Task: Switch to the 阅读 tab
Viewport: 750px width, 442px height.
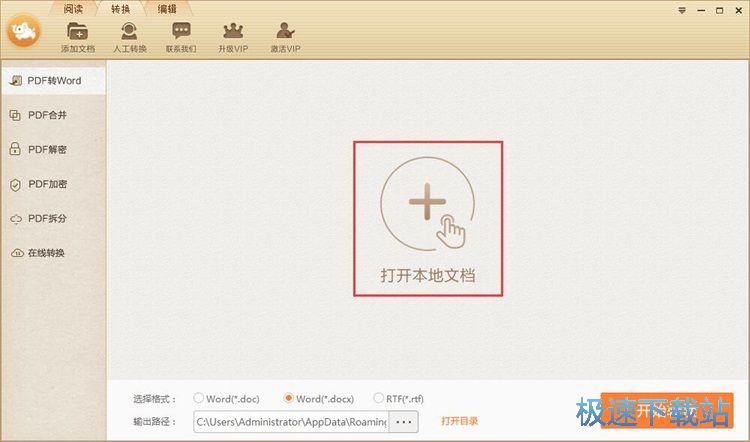Action: coord(73,9)
